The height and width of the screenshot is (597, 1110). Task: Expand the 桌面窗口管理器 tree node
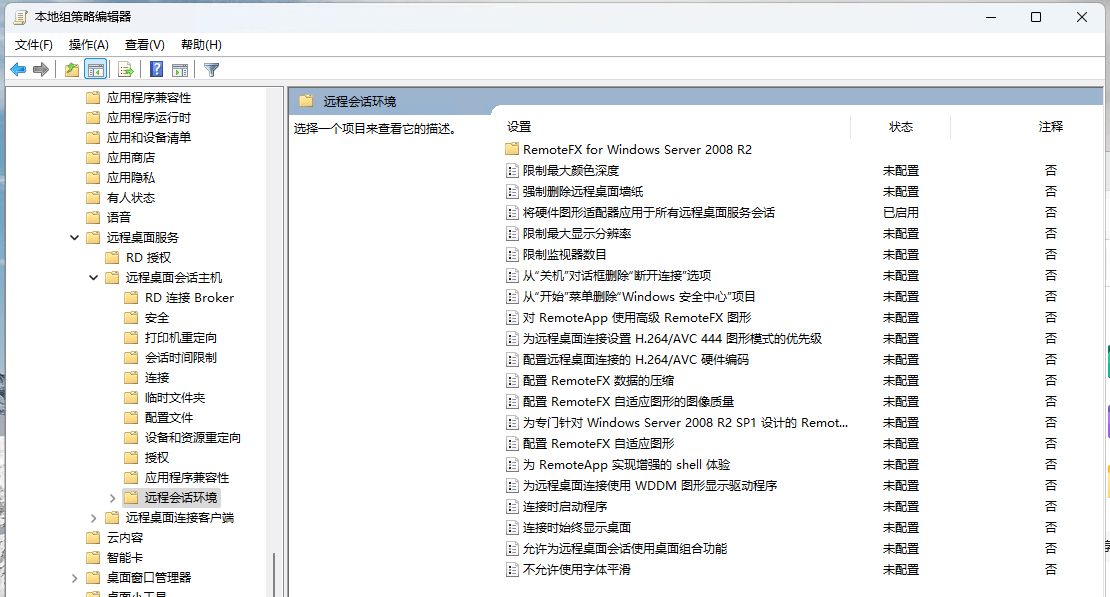click(x=75, y=578)
